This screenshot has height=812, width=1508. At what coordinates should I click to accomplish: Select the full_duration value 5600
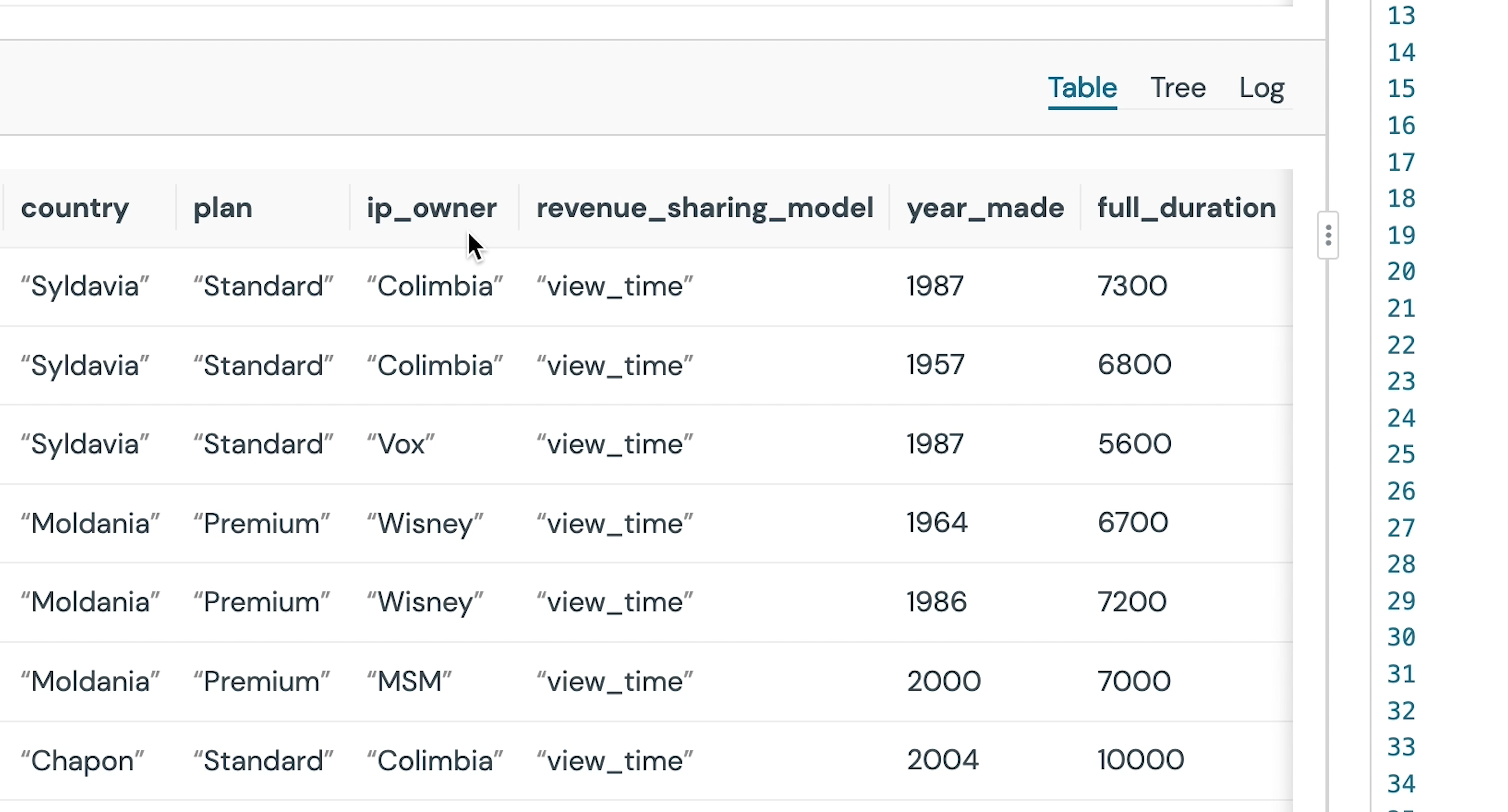click(1134, 445)
